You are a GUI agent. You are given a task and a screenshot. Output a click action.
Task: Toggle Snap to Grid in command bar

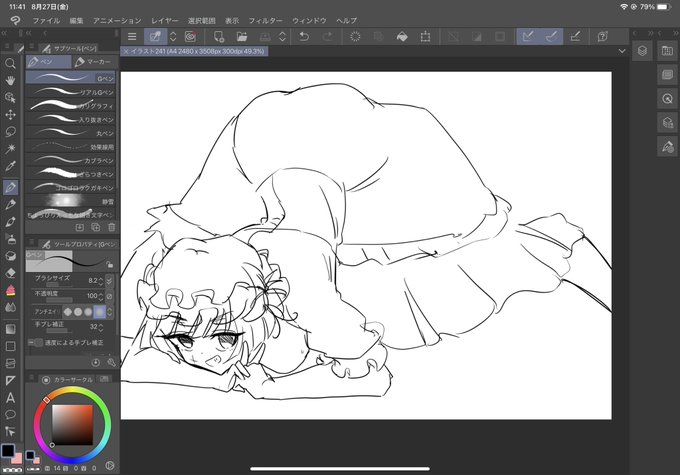tap(575, 37)
